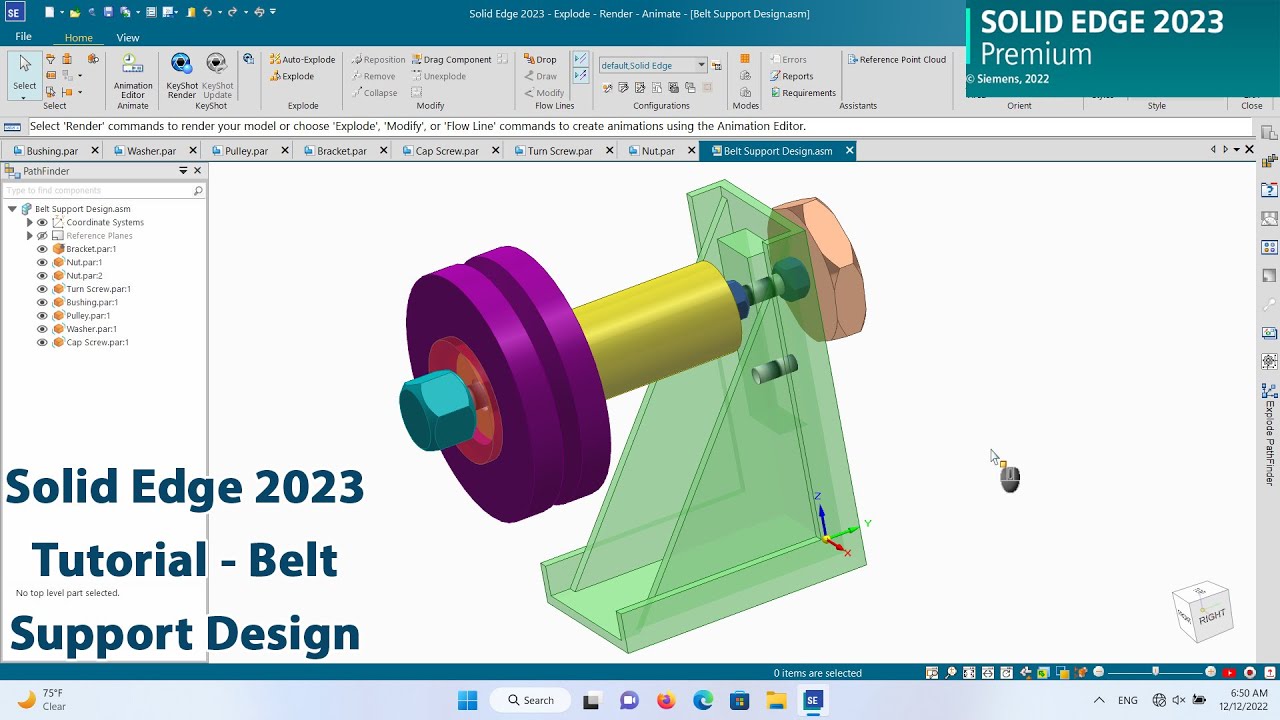
Task: Click the Windows Start button
Action: pyautogui.click(x=467, y=700)
